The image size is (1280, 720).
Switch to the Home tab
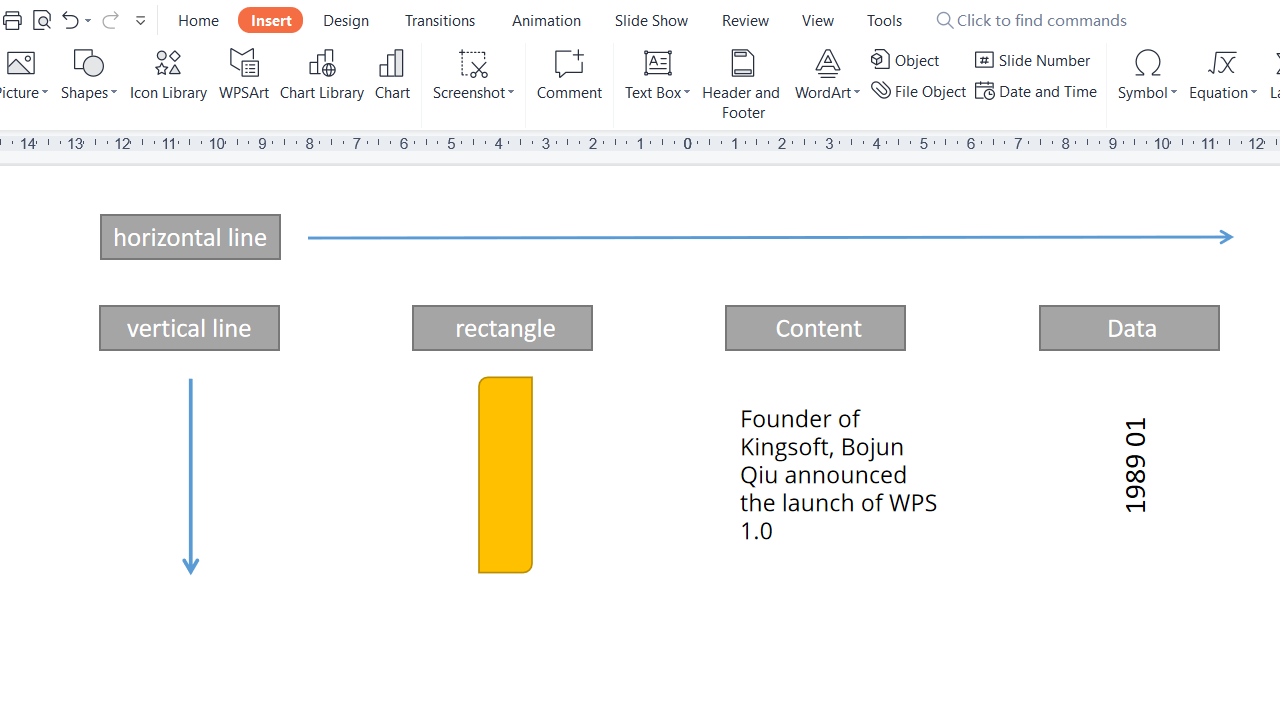coord(198,20)
